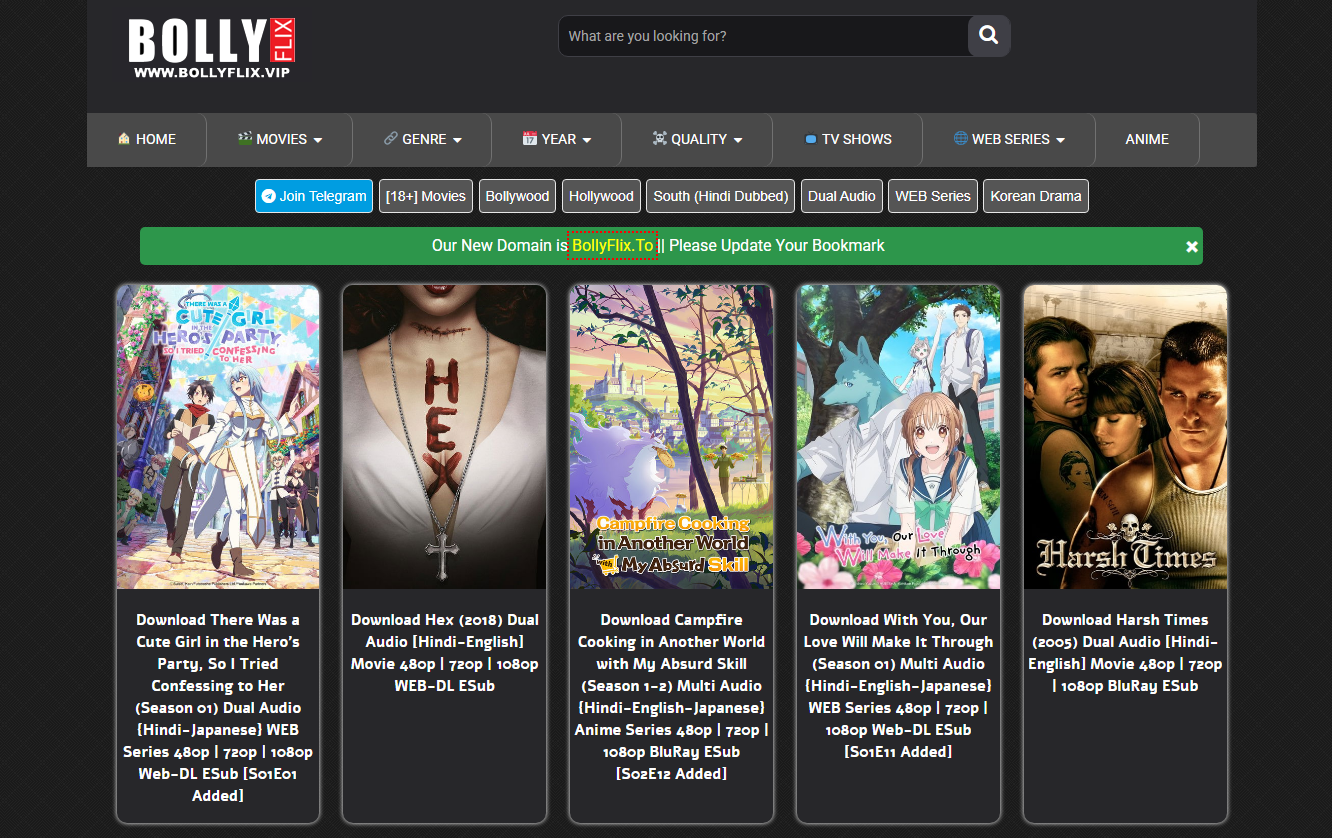Dismiss the green new-domain banner
The width and height of the screenshot is (1332, 838).
pyautogui.click(x=1191, y=246)
